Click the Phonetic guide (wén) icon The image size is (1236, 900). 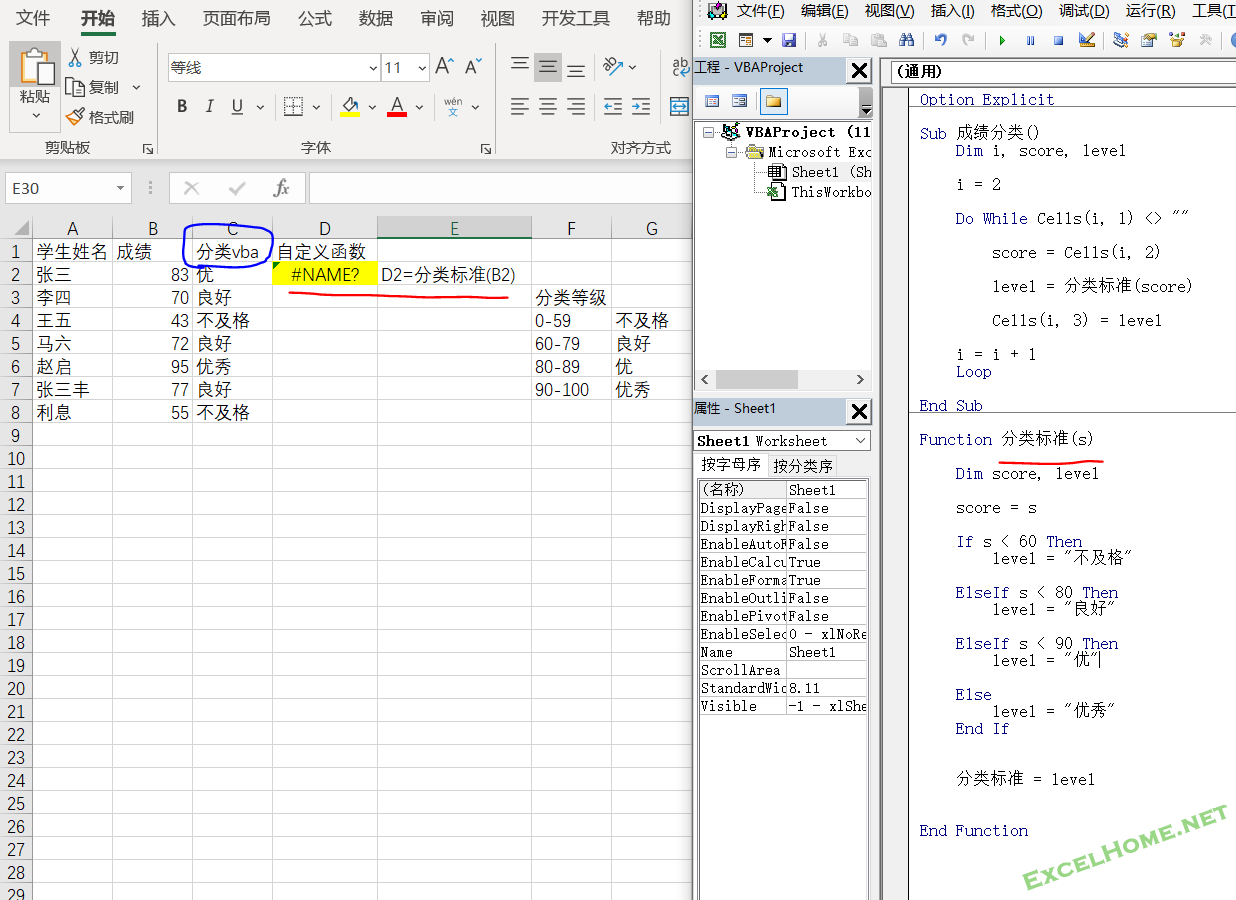[453, 107]
